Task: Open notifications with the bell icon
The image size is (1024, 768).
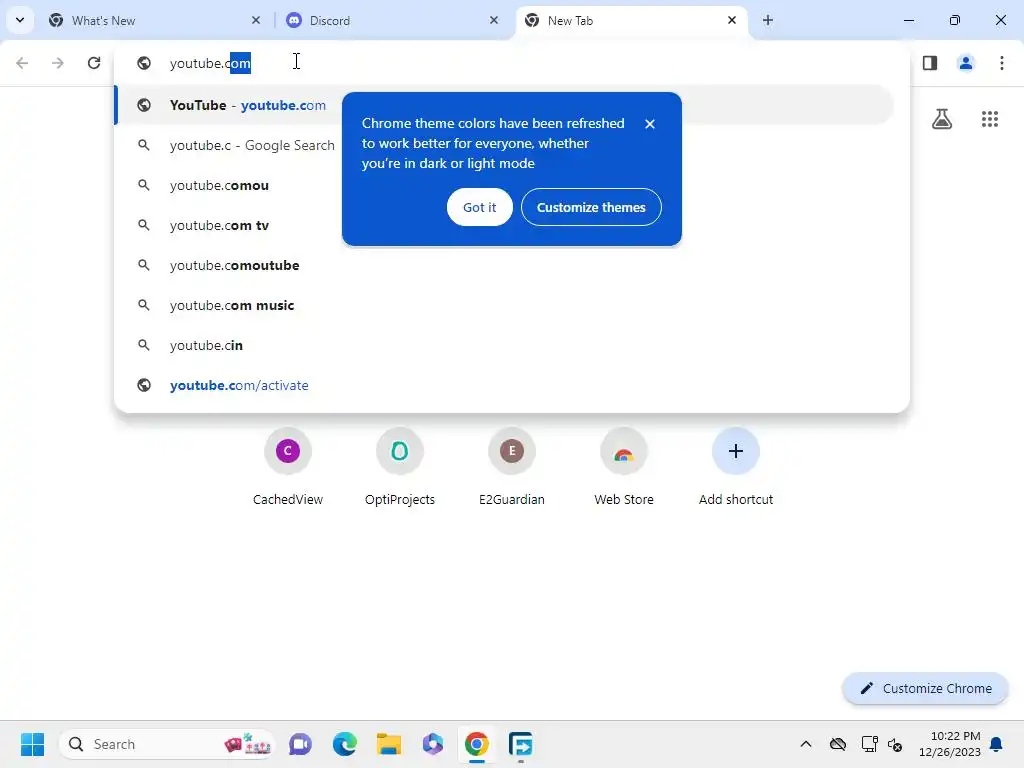Action: pos(997,744)
